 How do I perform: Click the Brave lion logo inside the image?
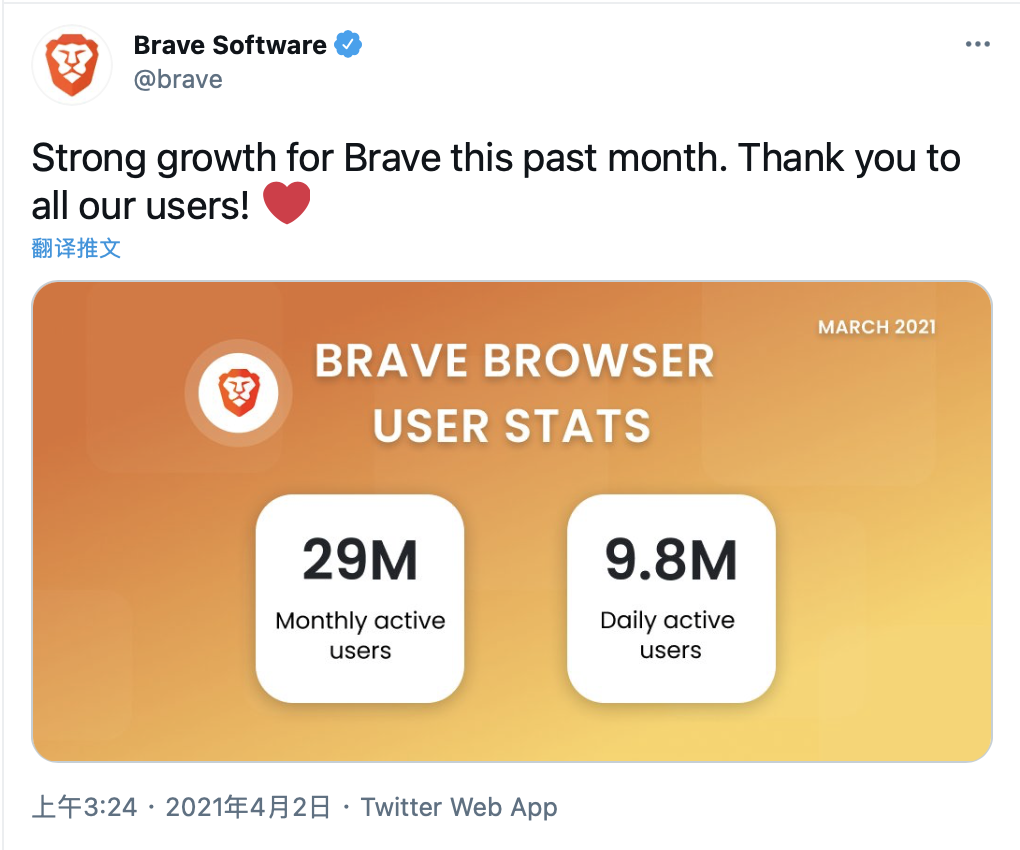click(238, 393)
